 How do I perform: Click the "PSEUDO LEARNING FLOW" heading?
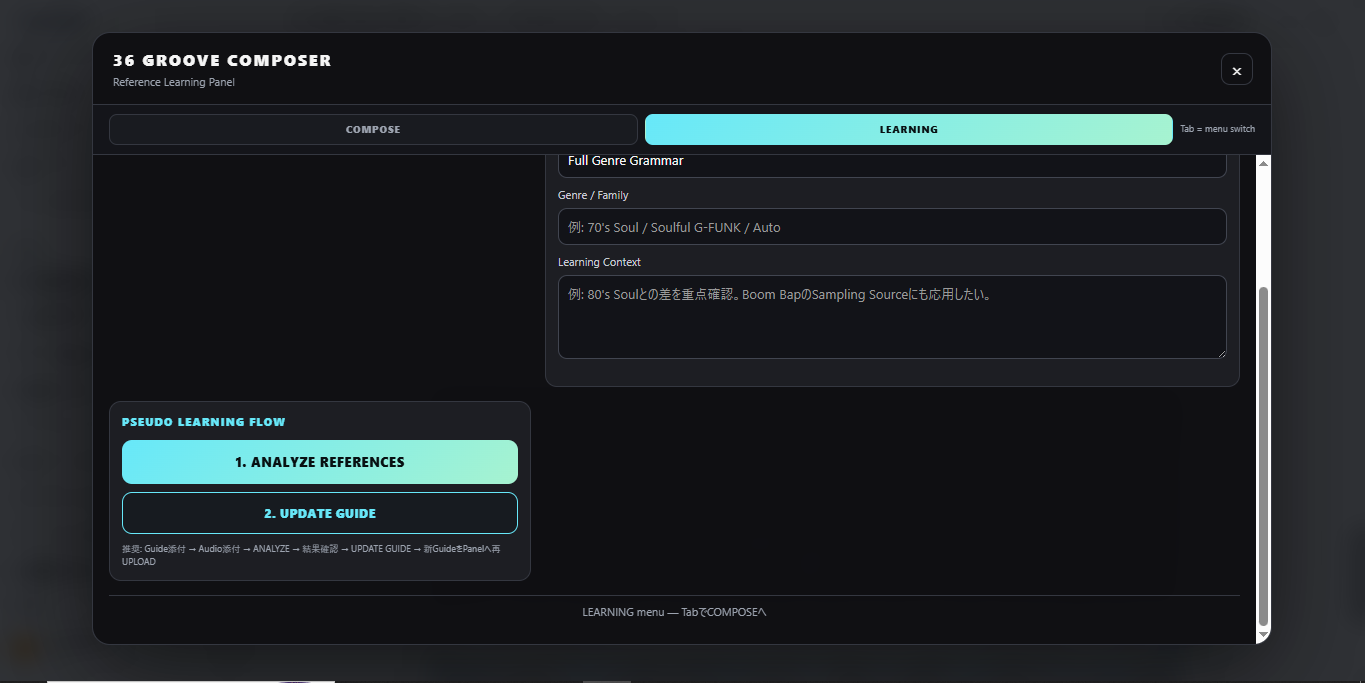204,422
